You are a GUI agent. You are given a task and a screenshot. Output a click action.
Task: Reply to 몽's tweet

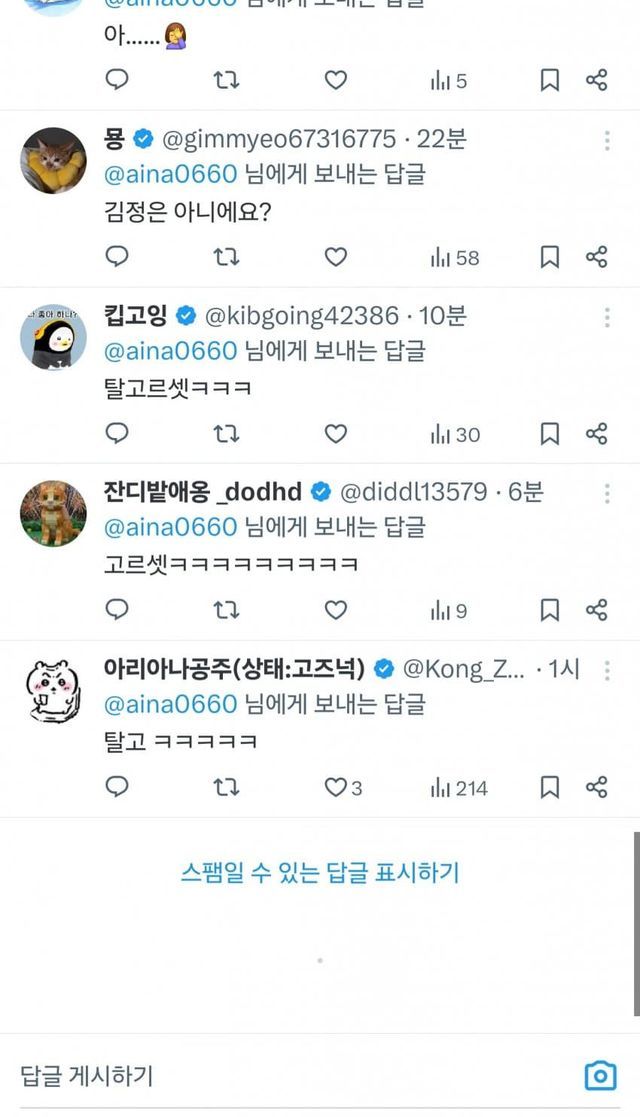118,257
